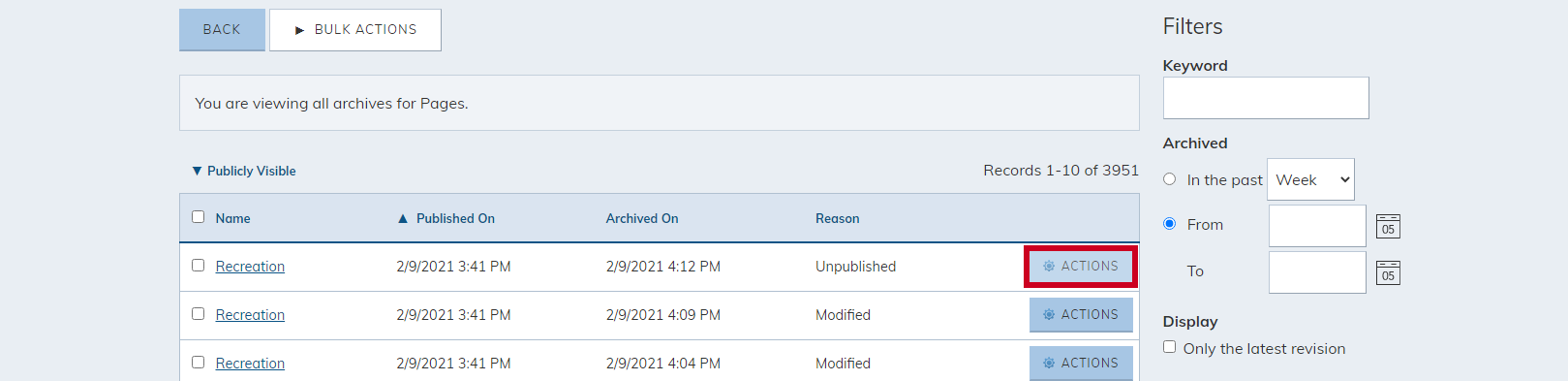Enable Only the latest revision

1170,347
